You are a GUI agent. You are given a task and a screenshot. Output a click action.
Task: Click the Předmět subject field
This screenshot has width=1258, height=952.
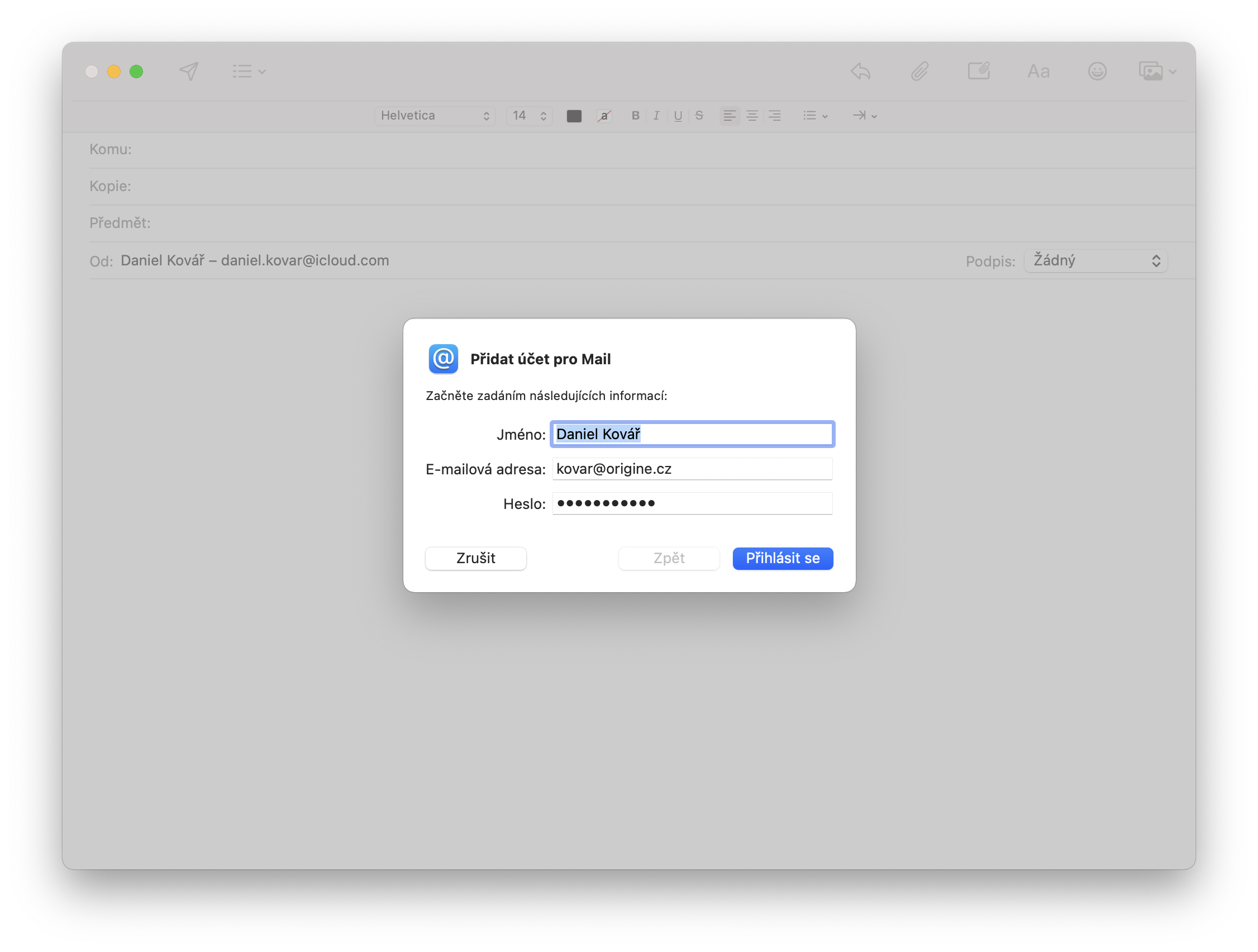click(641, 223)
